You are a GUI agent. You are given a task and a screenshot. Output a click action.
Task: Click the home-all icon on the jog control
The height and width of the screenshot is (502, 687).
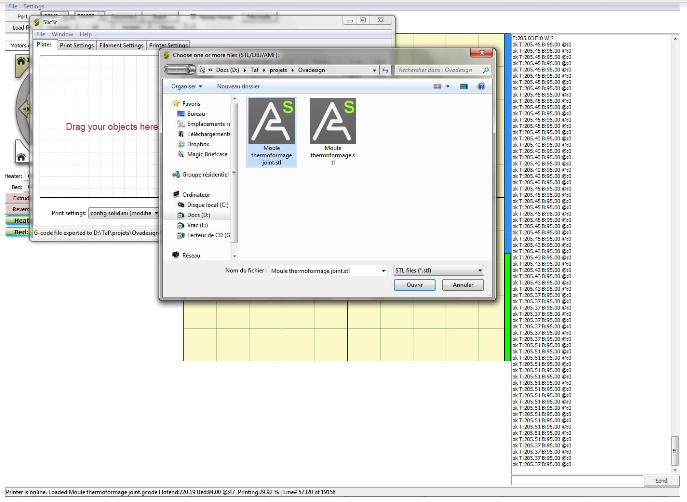(20, 61)
